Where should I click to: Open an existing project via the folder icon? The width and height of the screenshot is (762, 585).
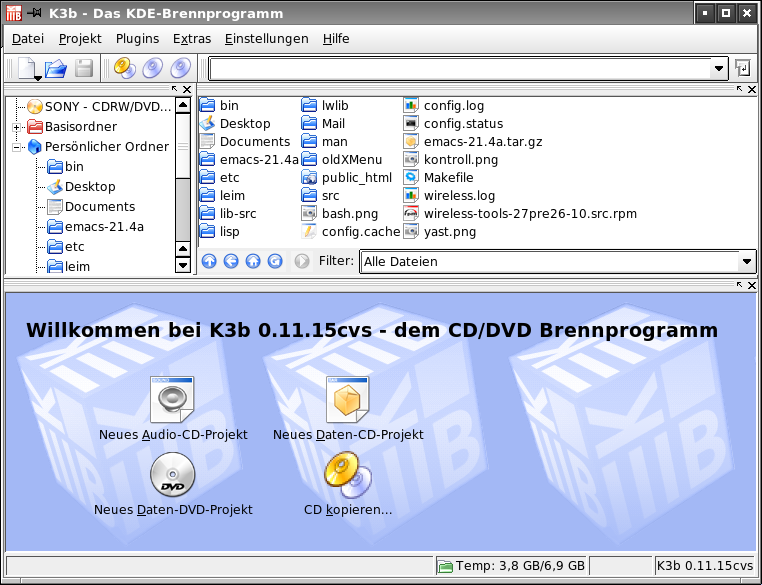click(x=56, y=68)
